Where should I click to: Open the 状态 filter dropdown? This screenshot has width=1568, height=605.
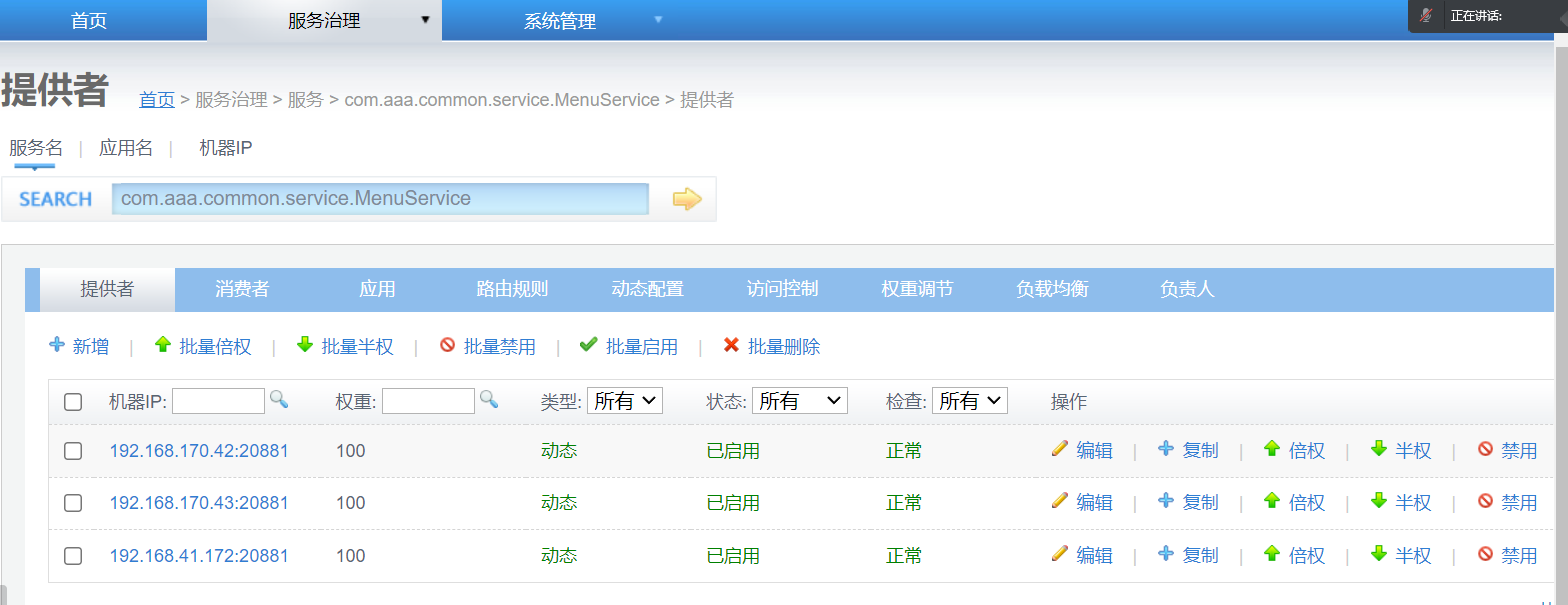pyautogui.click(x=800, y=401)
